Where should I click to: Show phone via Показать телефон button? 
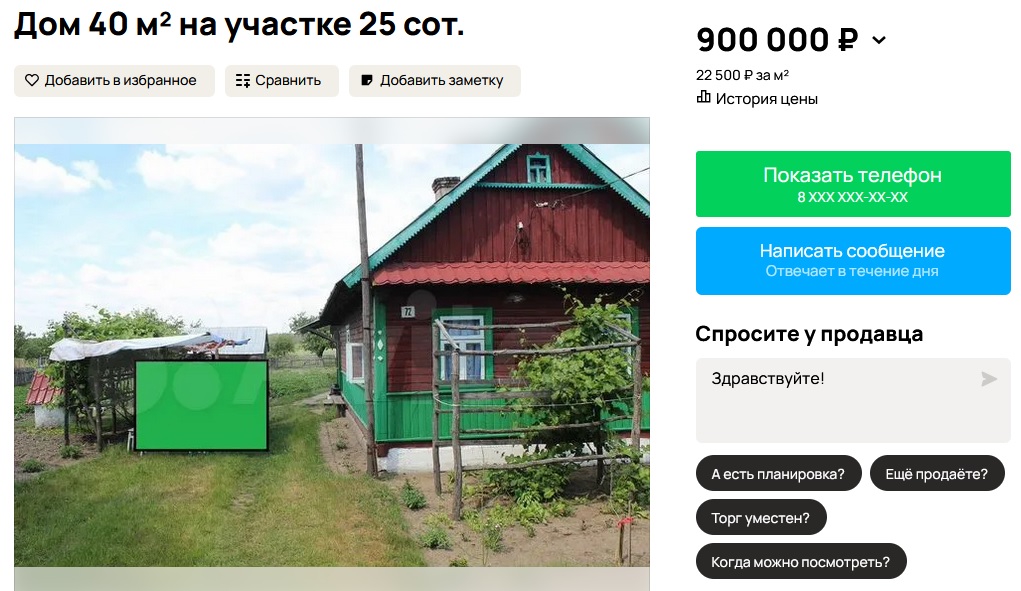[x=853, y=184]
